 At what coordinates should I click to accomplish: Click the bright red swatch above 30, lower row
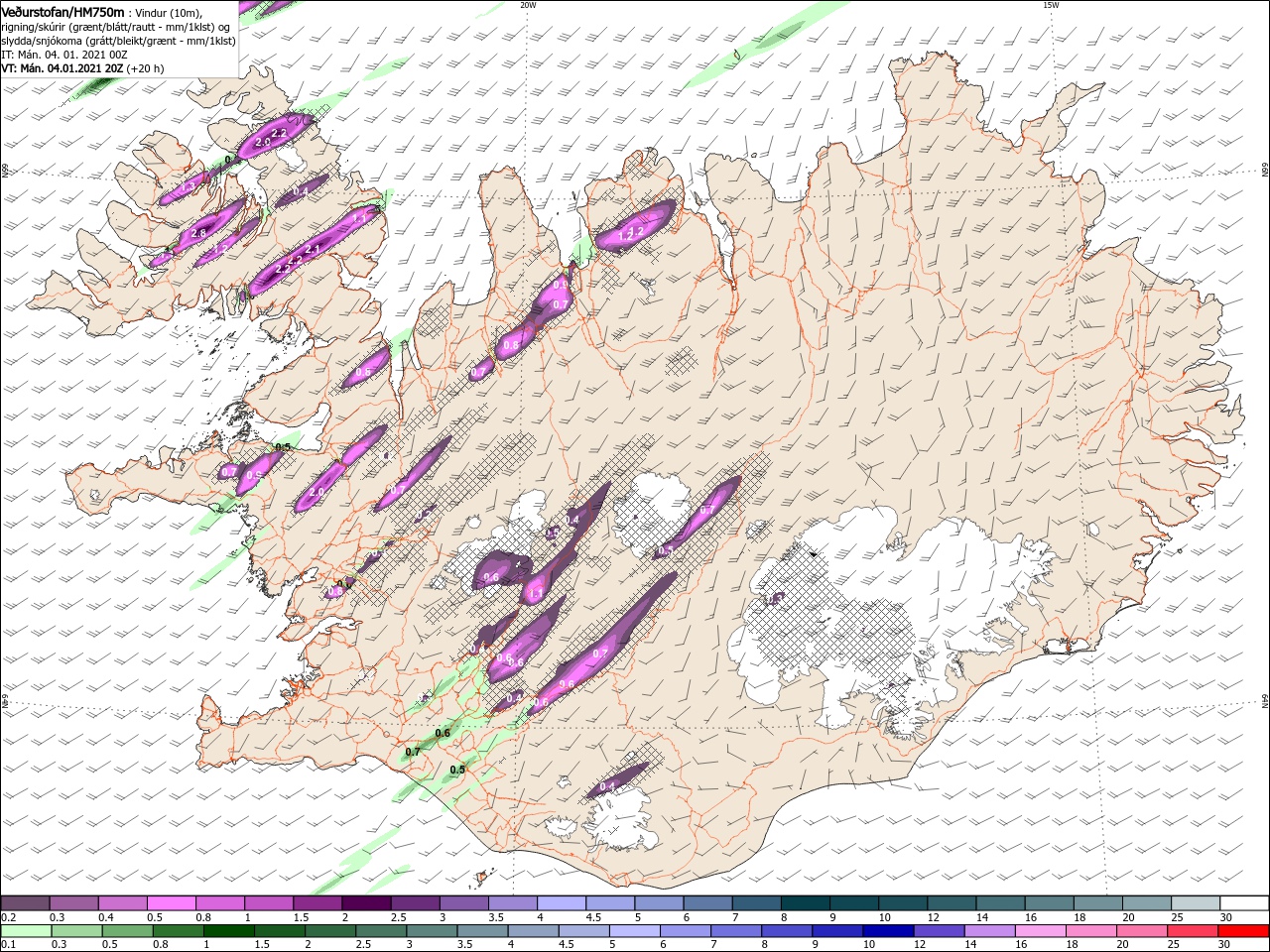1244,931
